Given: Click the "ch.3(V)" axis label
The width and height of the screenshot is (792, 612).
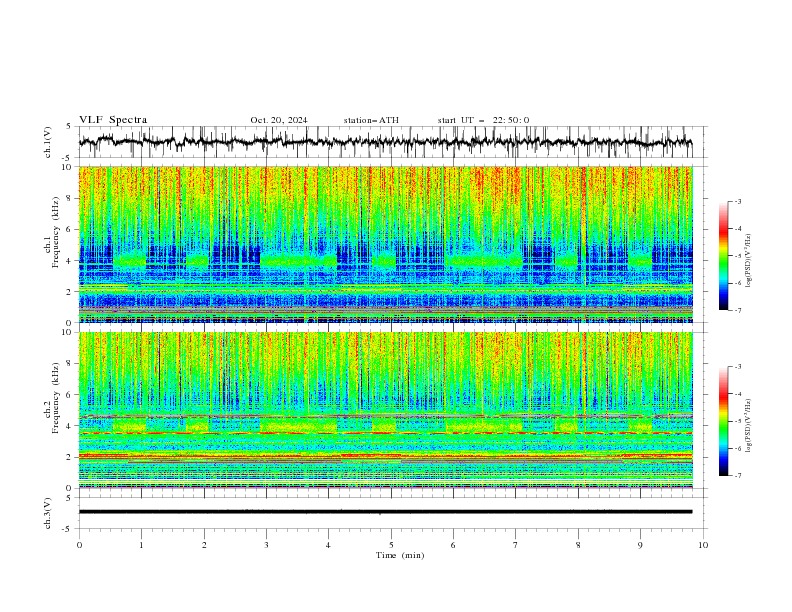Looking at the screenshot, I should pos(48,513).
